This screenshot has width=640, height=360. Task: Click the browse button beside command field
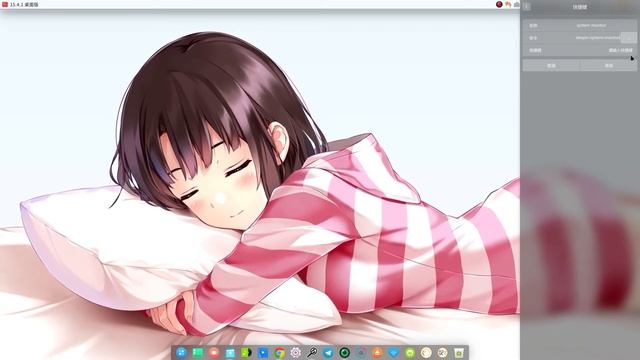pos(629,38)
